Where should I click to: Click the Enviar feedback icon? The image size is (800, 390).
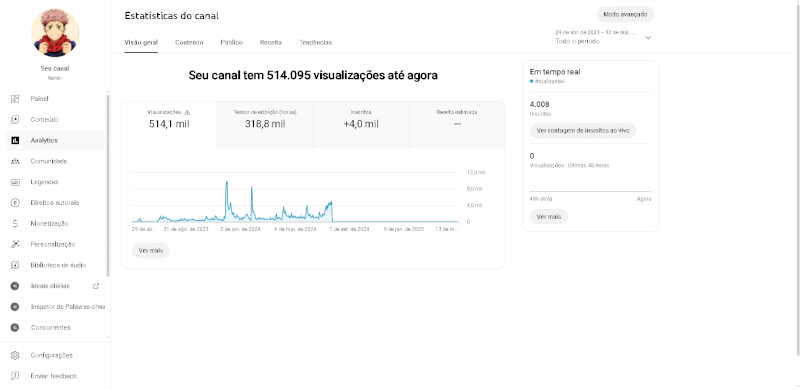[x=15, y=376]
